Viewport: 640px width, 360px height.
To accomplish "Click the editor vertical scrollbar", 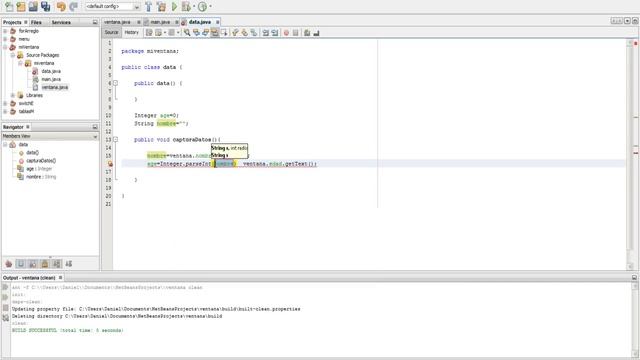I will click(630, 154).
